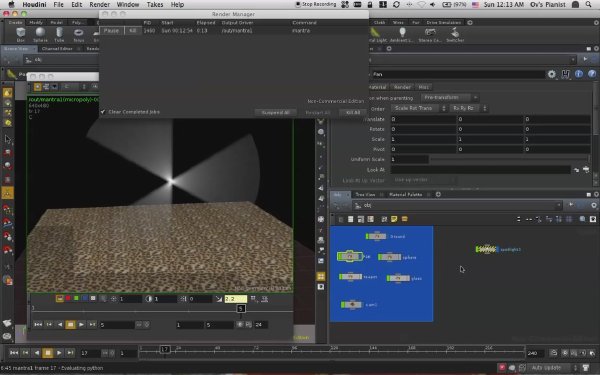Create a Sphere from the shelf
The image size is (600, 375).
[40, 34]
